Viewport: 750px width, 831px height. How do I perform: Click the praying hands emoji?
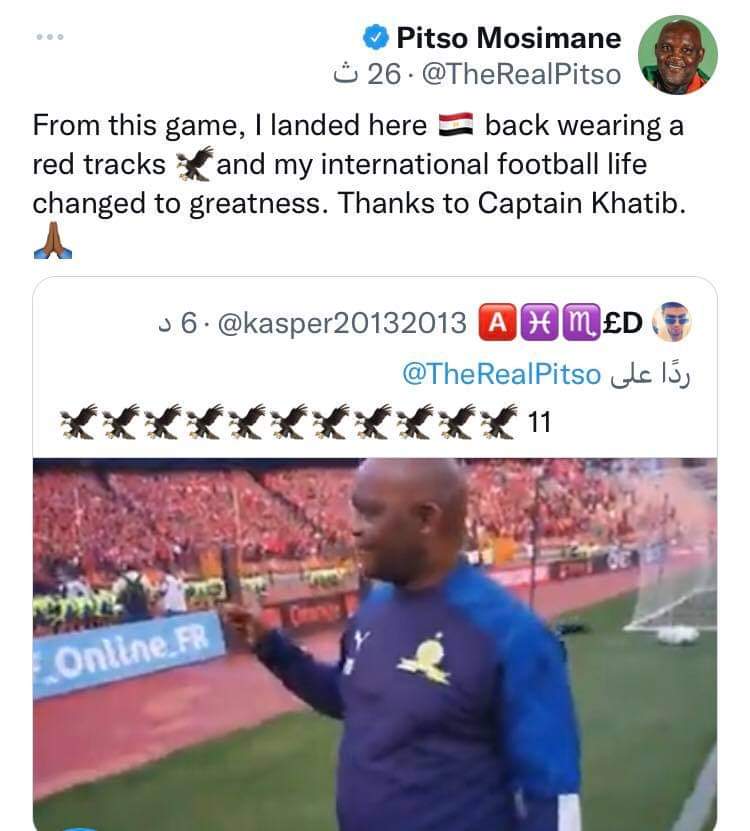pyautogui.click(x=53, y=241)
